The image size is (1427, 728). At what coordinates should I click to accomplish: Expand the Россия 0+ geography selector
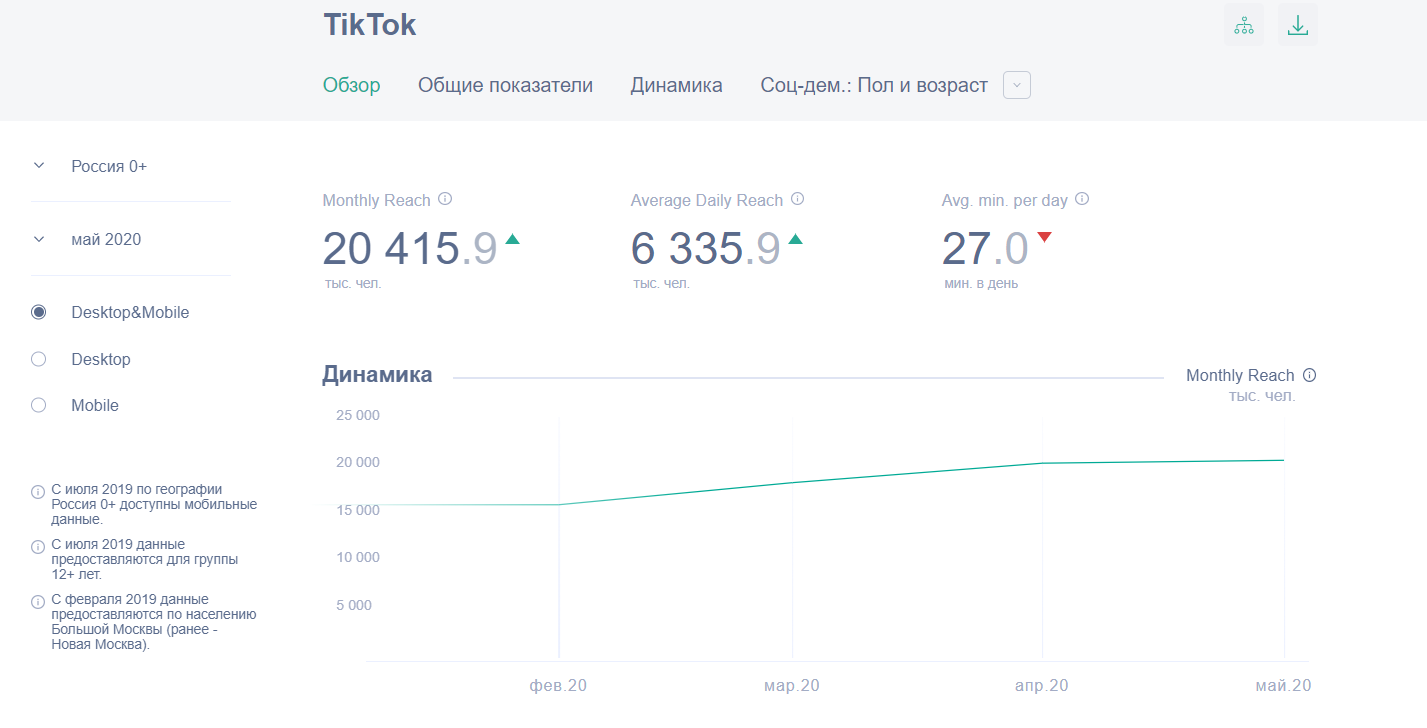(39, 166)
